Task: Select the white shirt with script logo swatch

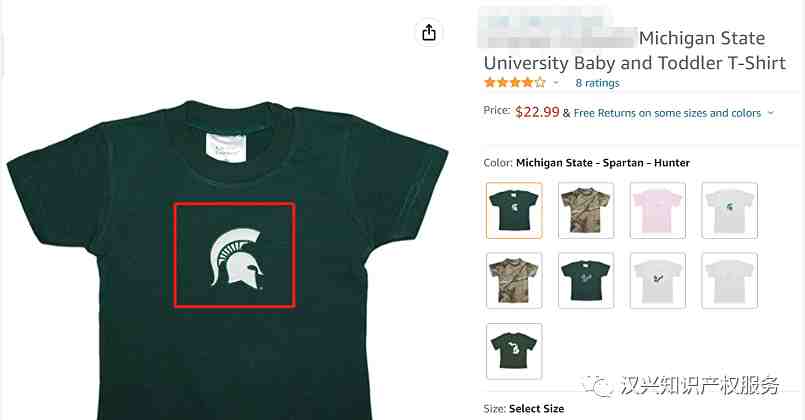Action: tap(657, 280)
